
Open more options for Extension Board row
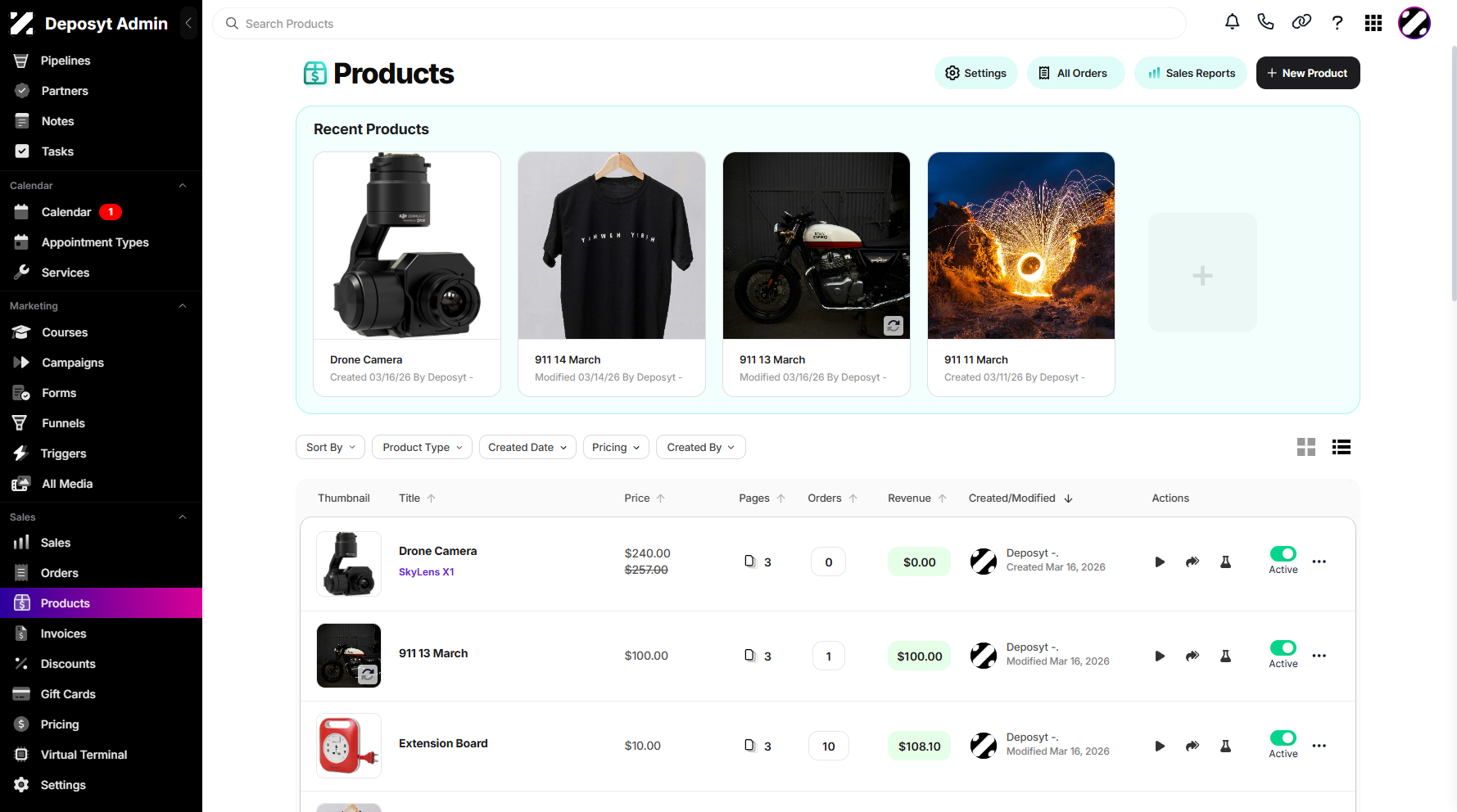point(1319,746)
